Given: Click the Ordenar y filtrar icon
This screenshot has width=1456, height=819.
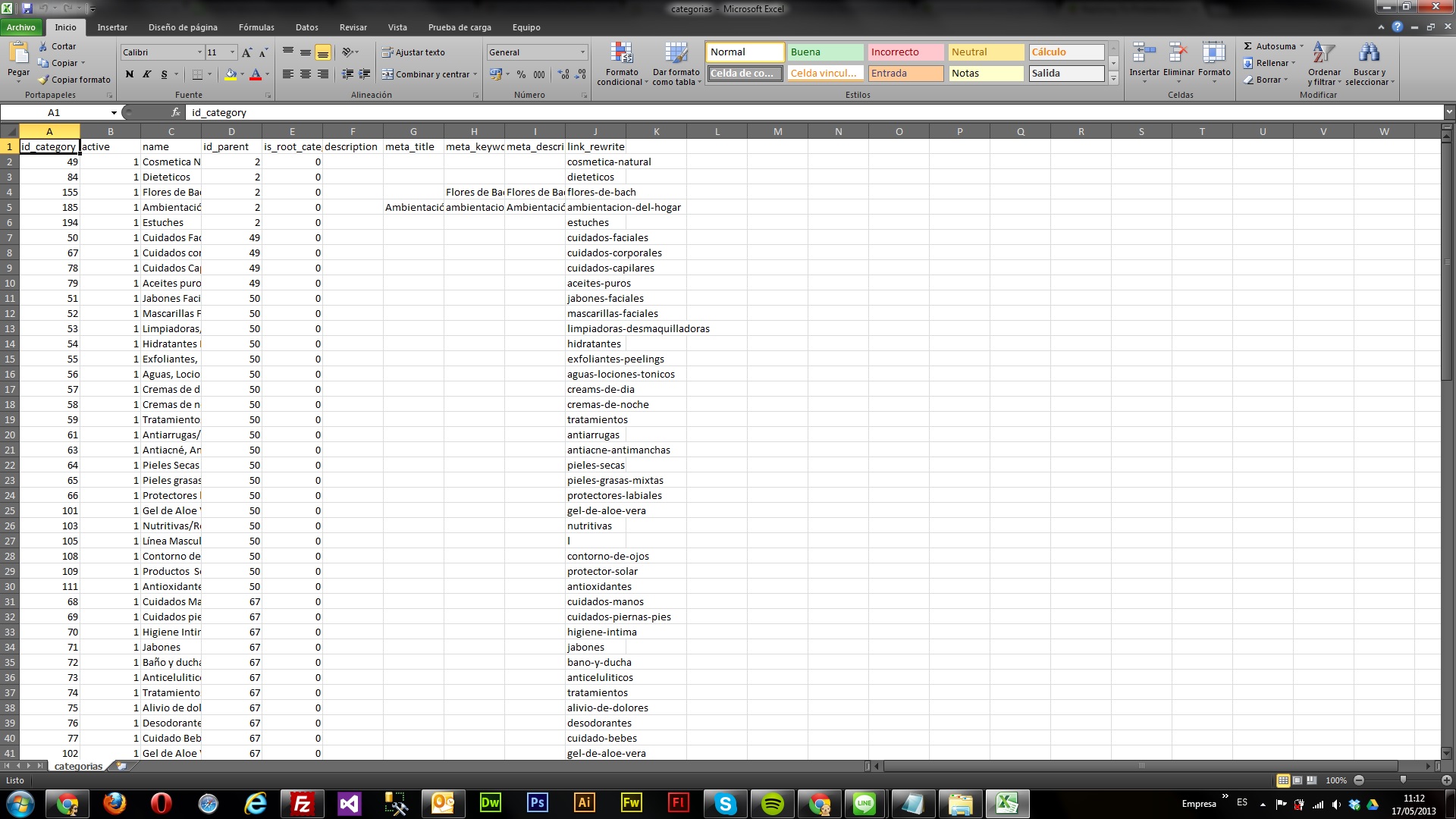Looking at the screenshot, I should click(1323, 53).
